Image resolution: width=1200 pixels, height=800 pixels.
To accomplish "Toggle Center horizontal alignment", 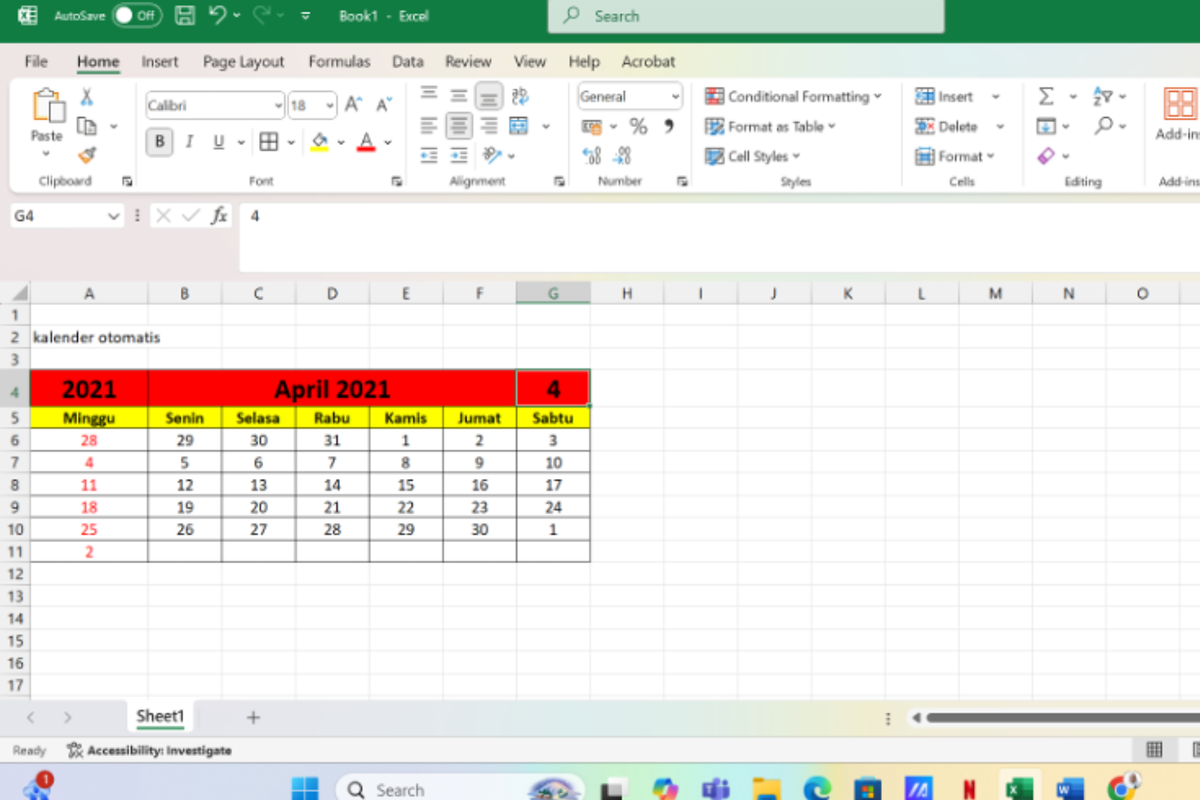I will [x=459, y=126].
